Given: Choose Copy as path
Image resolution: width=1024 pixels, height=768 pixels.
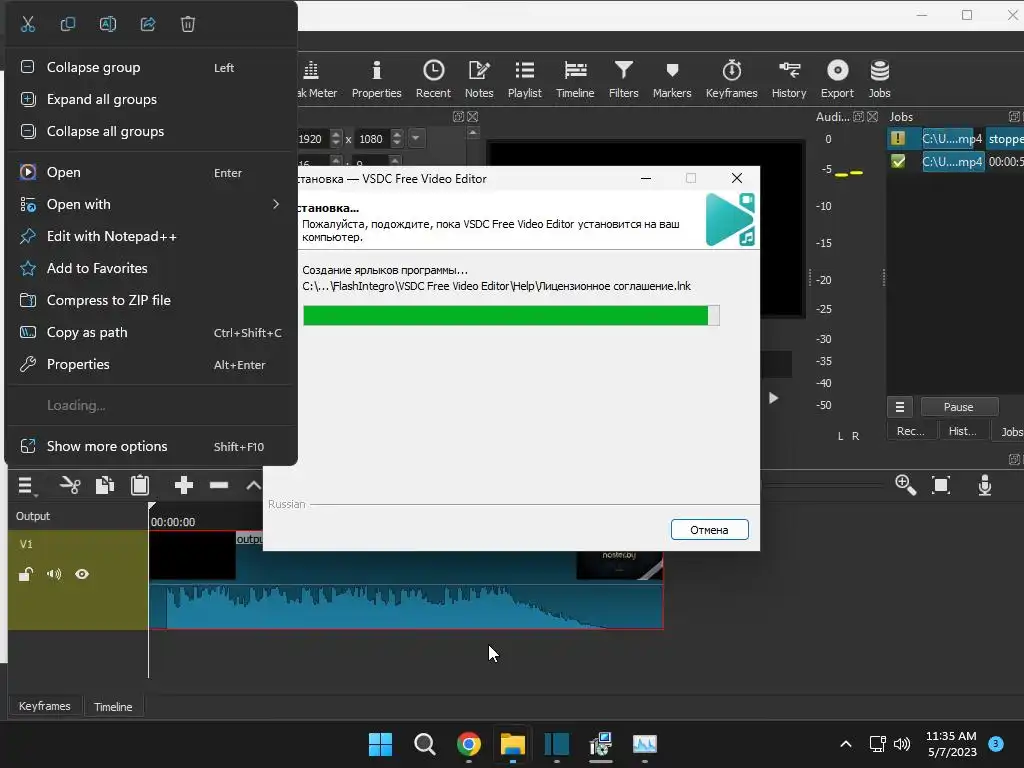Looking at the screenshot, I should tap(150, 332).
